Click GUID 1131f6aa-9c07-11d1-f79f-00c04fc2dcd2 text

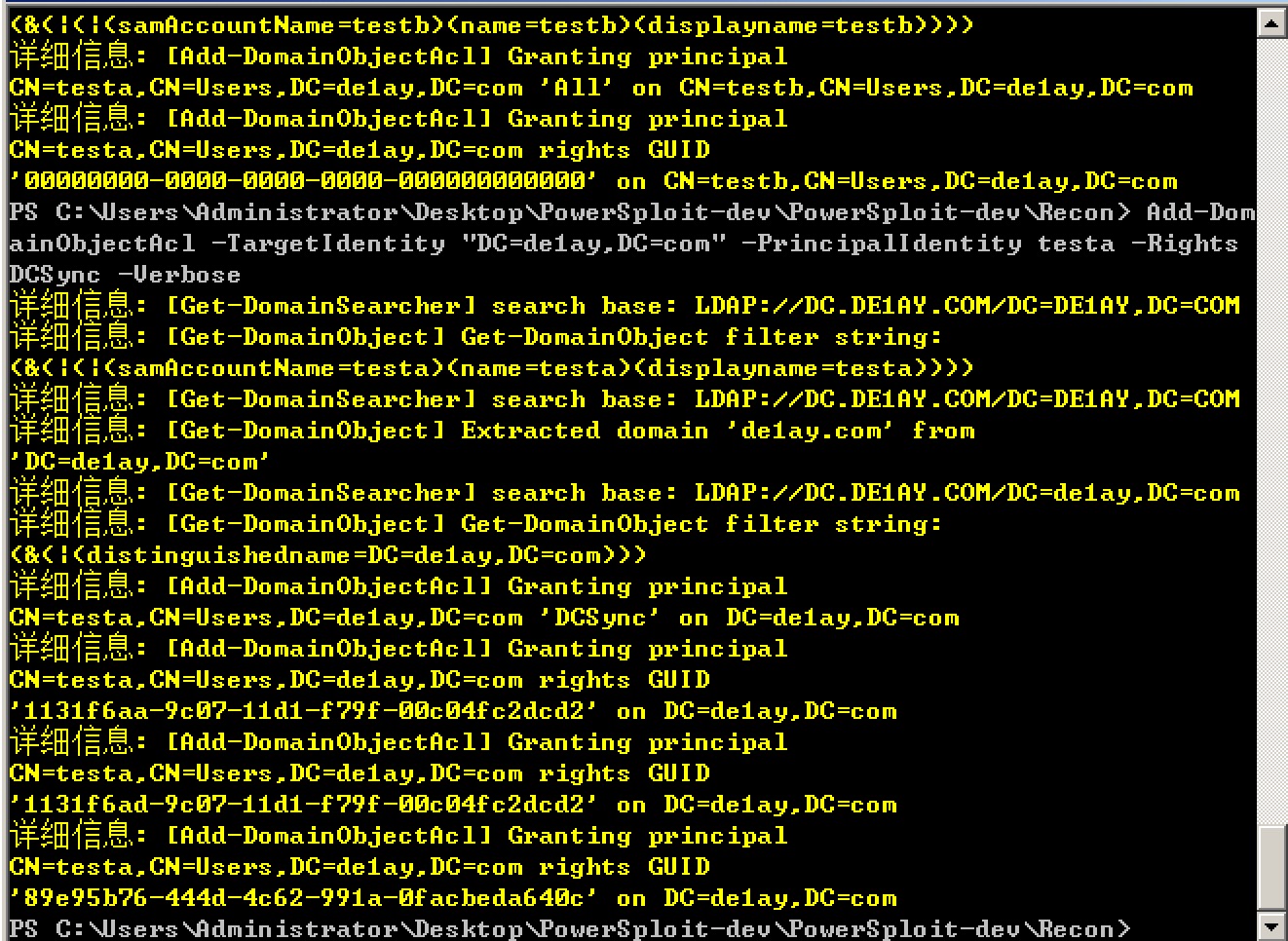(304, 710)
